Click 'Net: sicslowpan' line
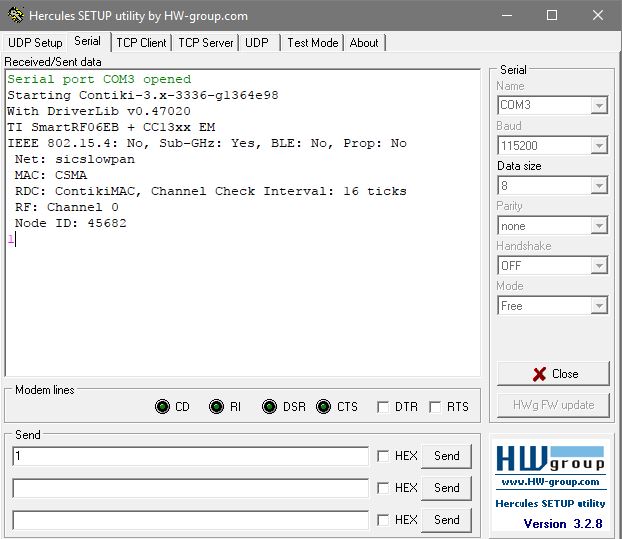 coord(75,159)
